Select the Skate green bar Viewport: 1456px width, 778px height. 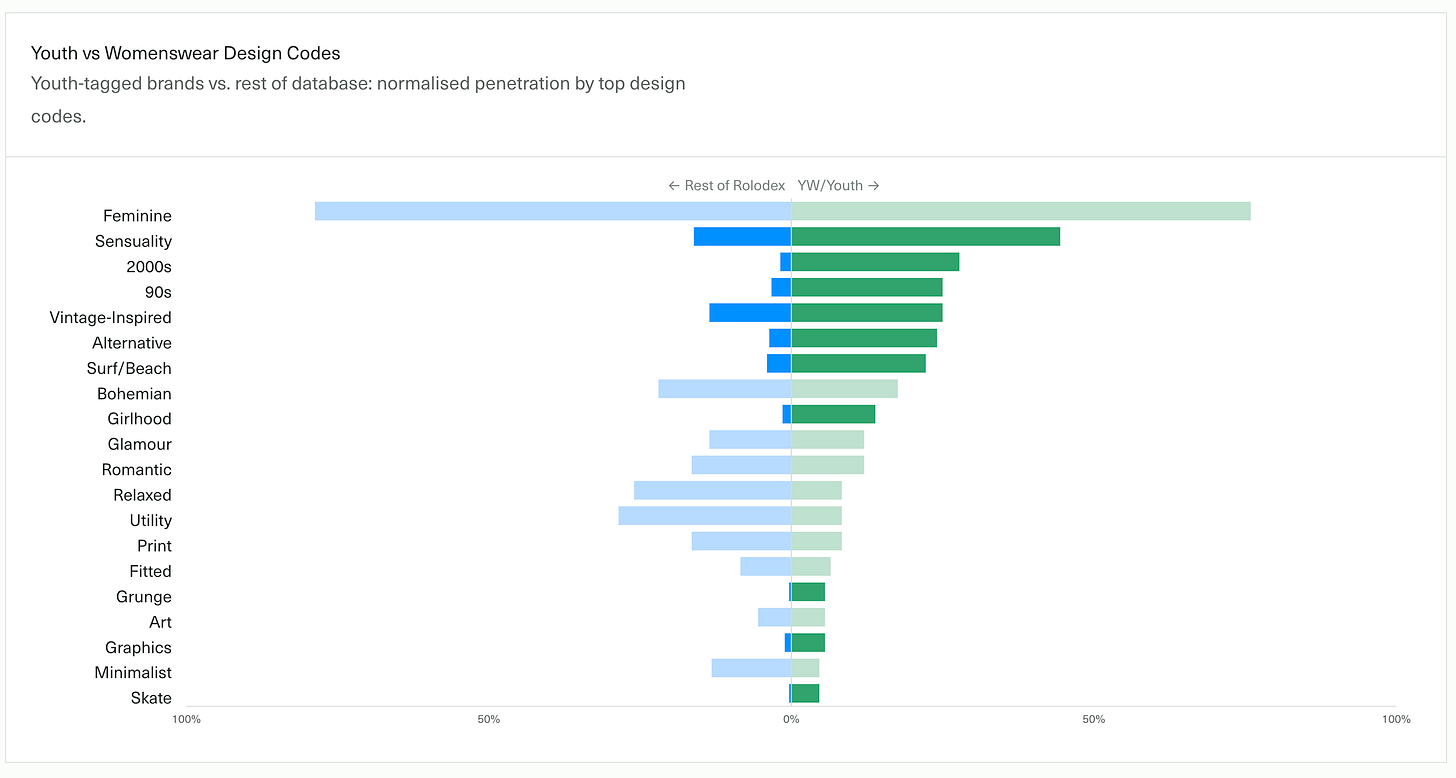[805, 693]
